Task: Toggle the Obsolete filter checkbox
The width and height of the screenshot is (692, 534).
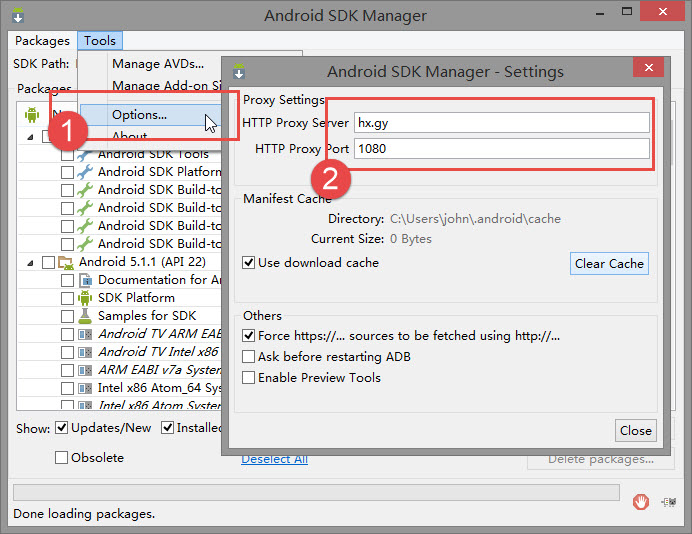Action: pyautogui.click(x=62, y=457)
